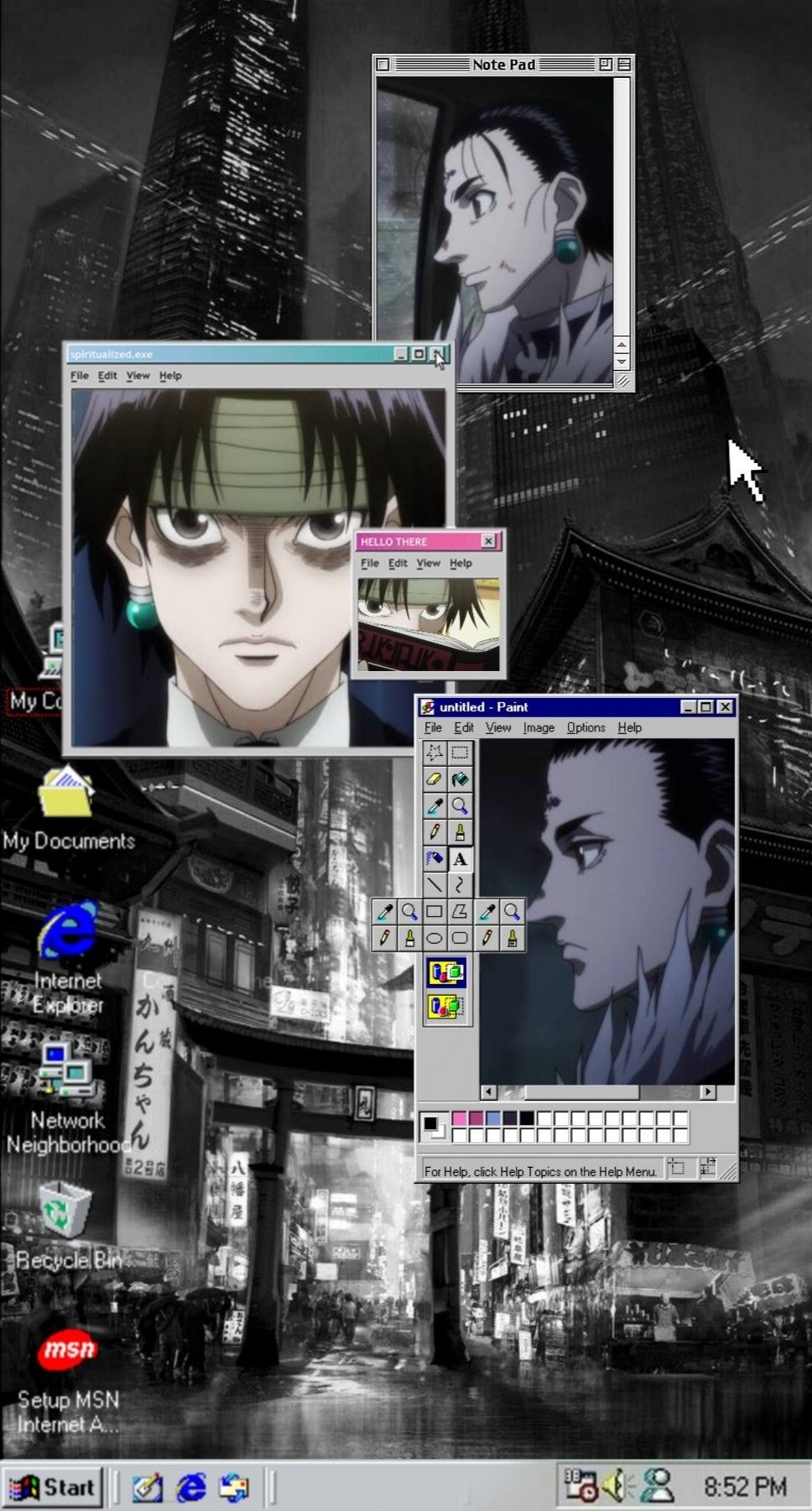Open View menu in spiritualized.exe window

(x=138, y=375)
